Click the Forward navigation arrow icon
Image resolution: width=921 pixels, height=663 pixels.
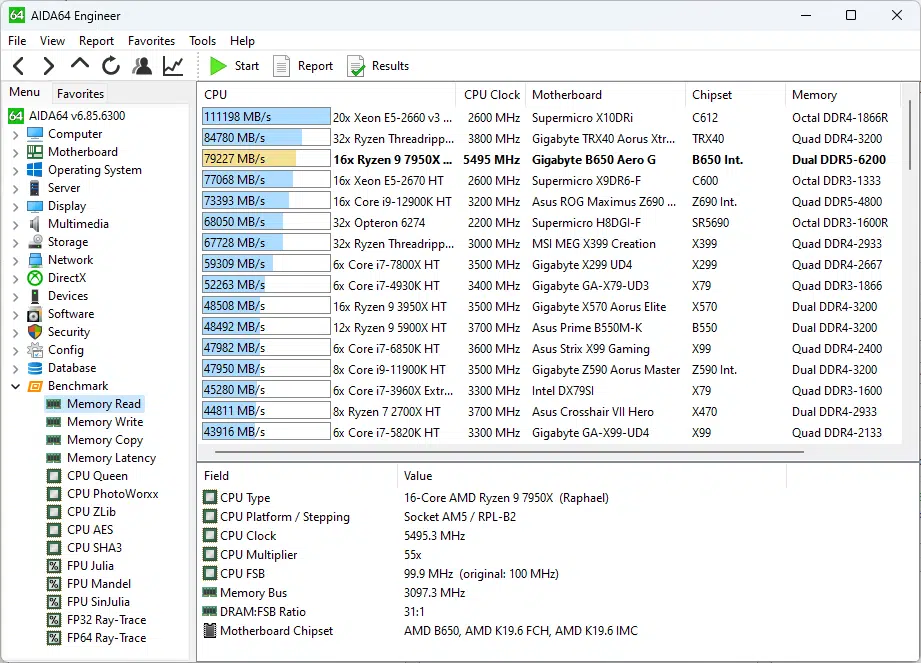pos(49,66)
